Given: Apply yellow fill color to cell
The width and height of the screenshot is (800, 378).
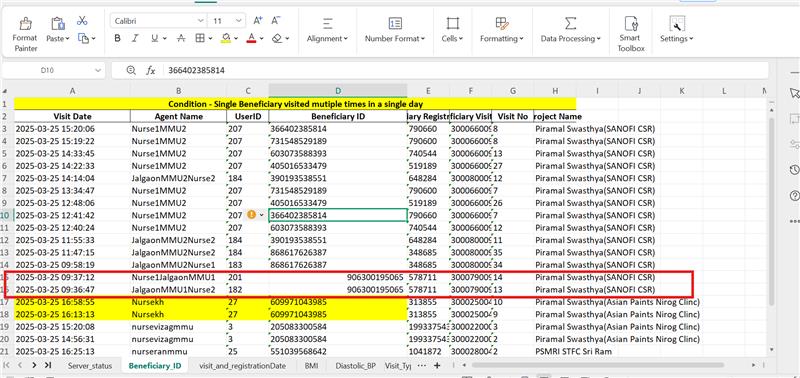Looking at the screenshot, I should pos(227,38).
